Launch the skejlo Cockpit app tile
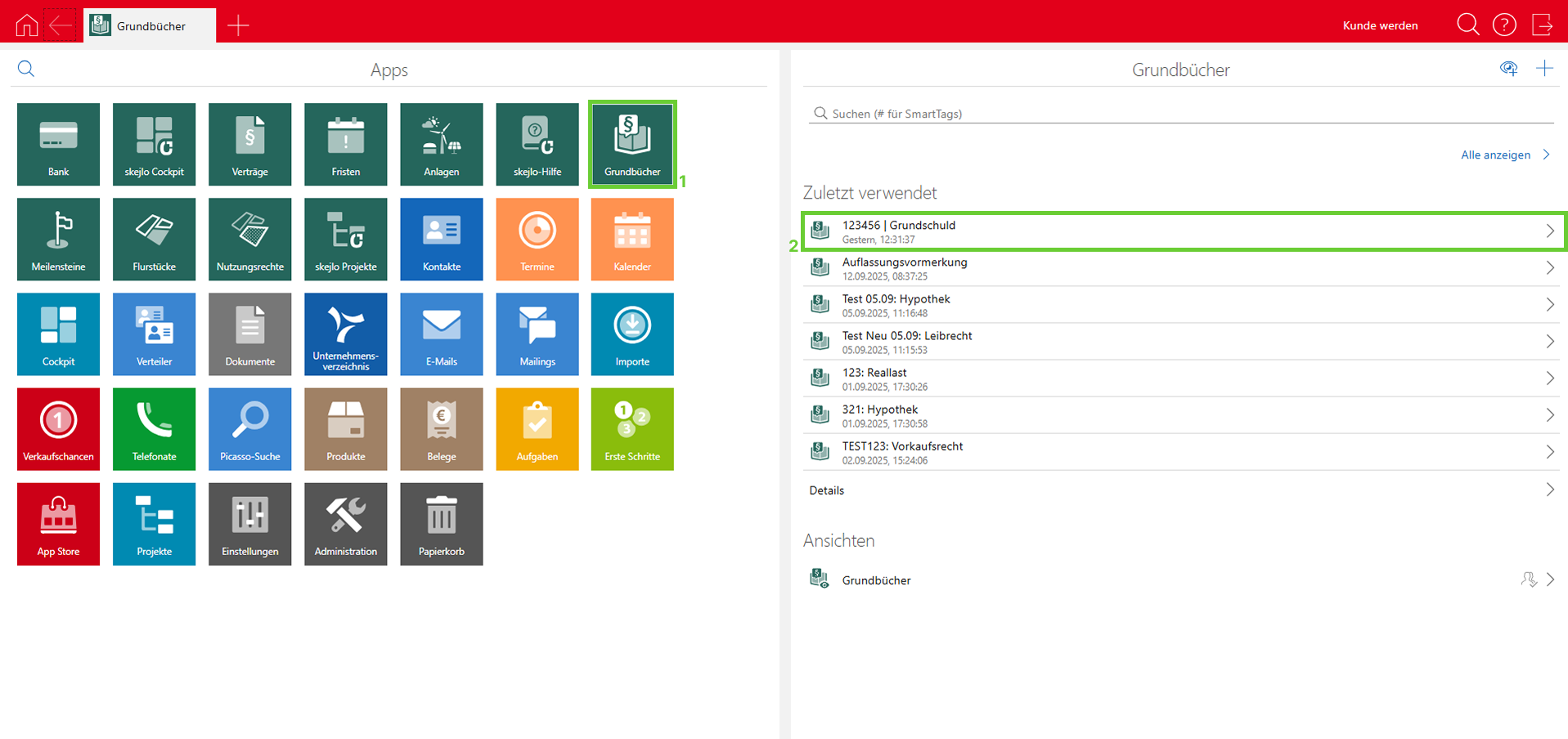Image resolution: width=1568 pixels, height=739 pixels. [x=154, y=144]
